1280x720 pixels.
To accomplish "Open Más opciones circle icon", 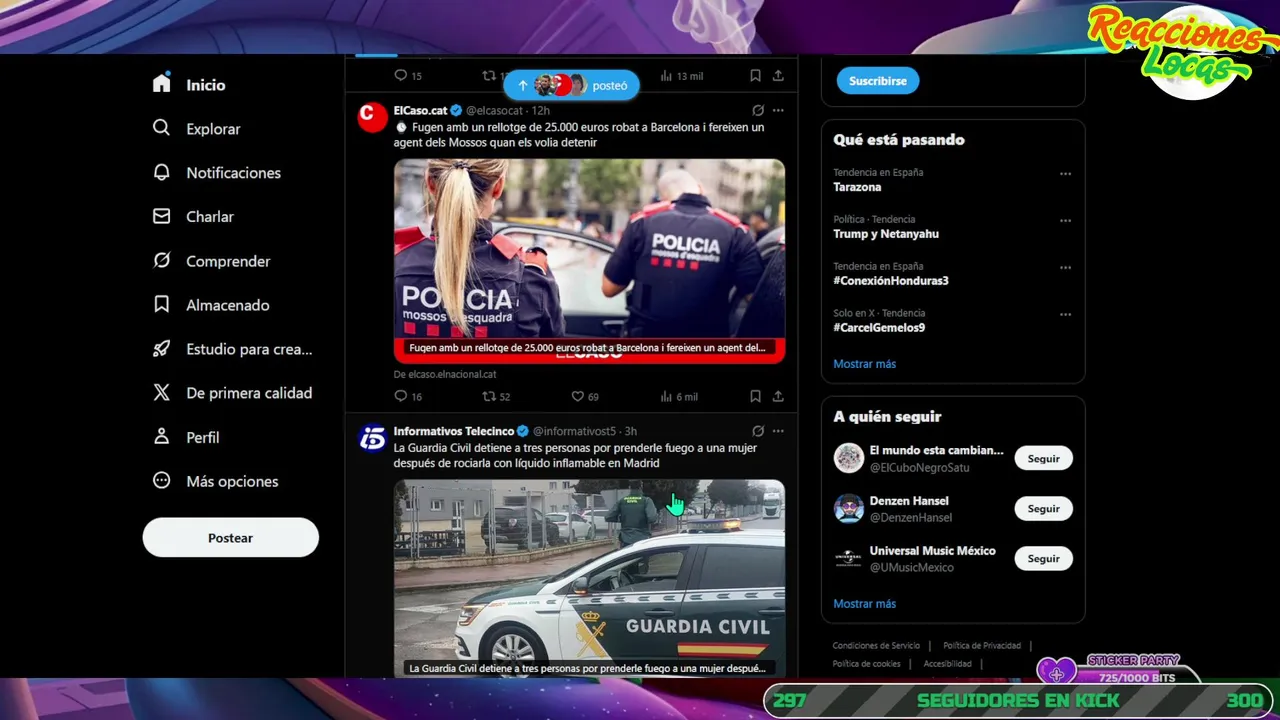I will [x=162, y=480].
